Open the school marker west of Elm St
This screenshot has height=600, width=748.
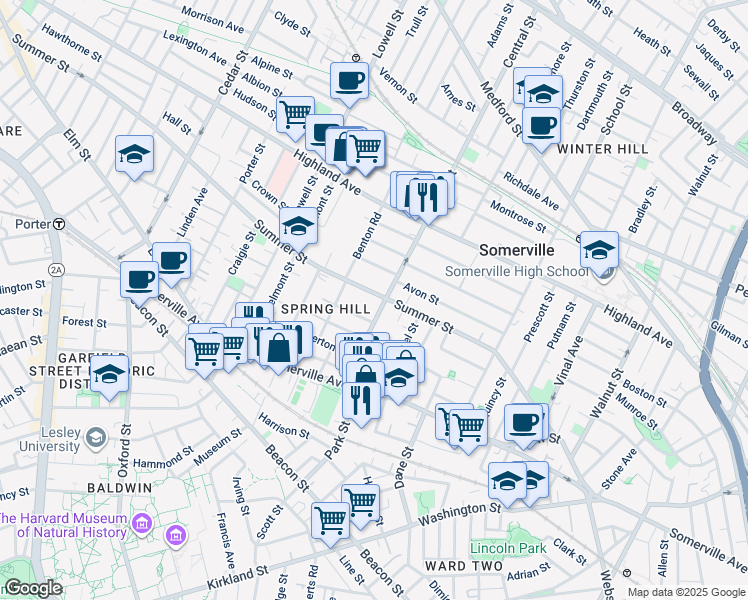pyautogui.click(x=135, y=154)
